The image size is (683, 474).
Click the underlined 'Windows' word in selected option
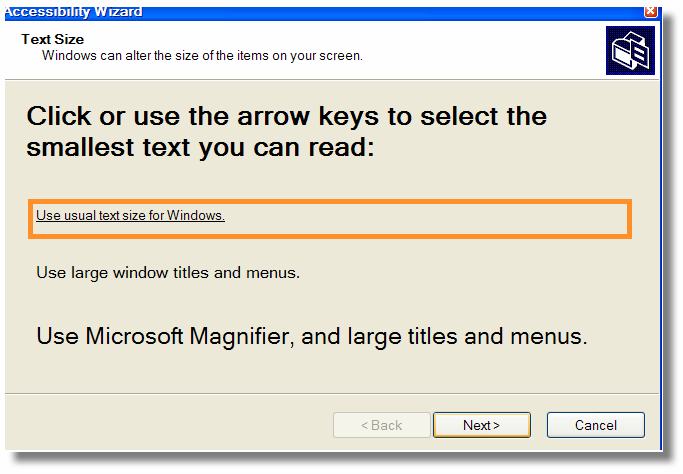click(195, 215)
